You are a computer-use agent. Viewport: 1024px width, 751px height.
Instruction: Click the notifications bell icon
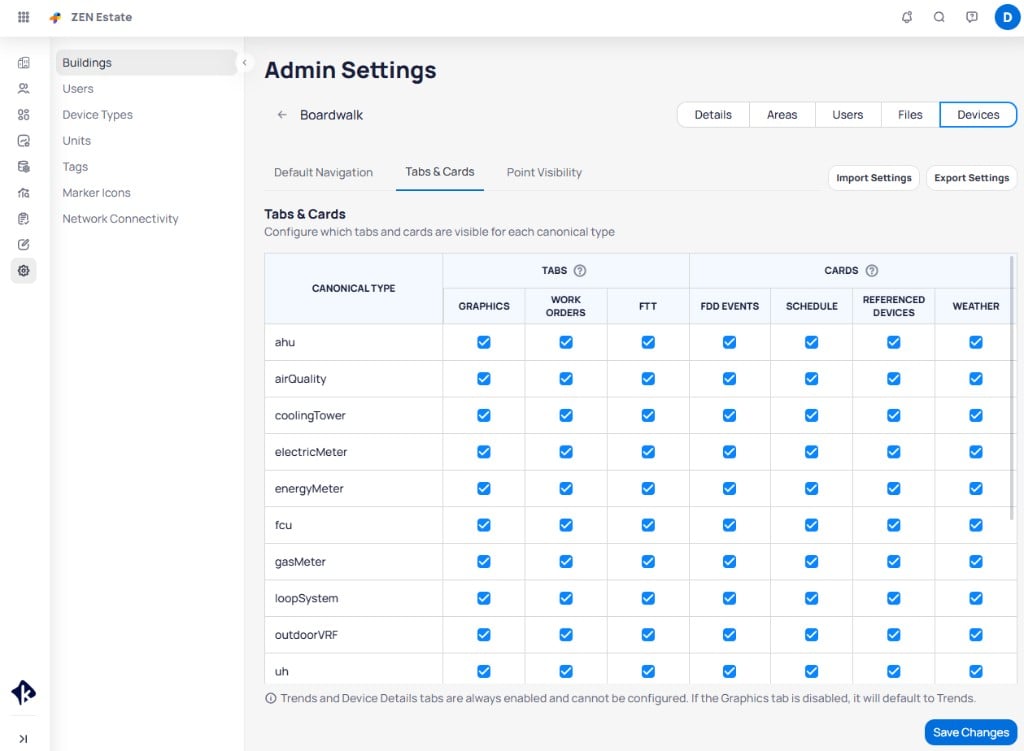pyautogui.click(x=906, y=17)
